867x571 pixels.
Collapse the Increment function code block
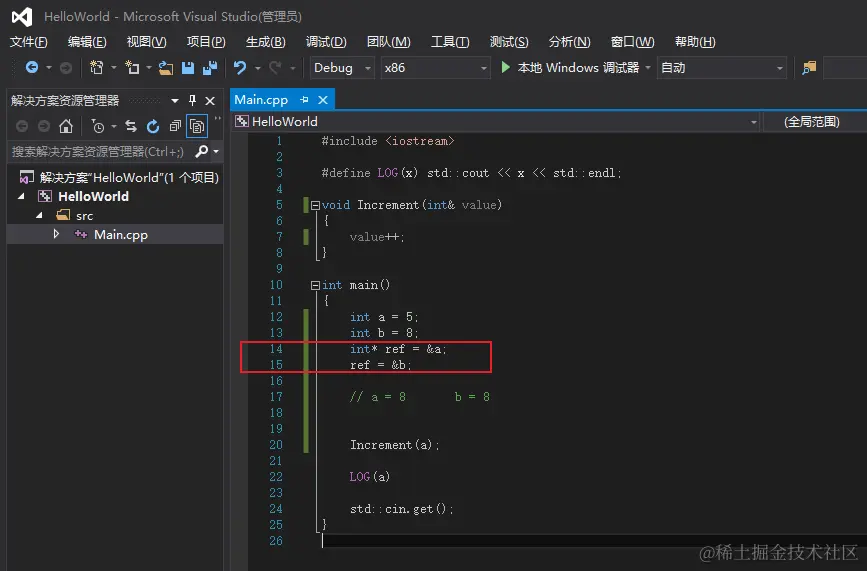(315, 205)
